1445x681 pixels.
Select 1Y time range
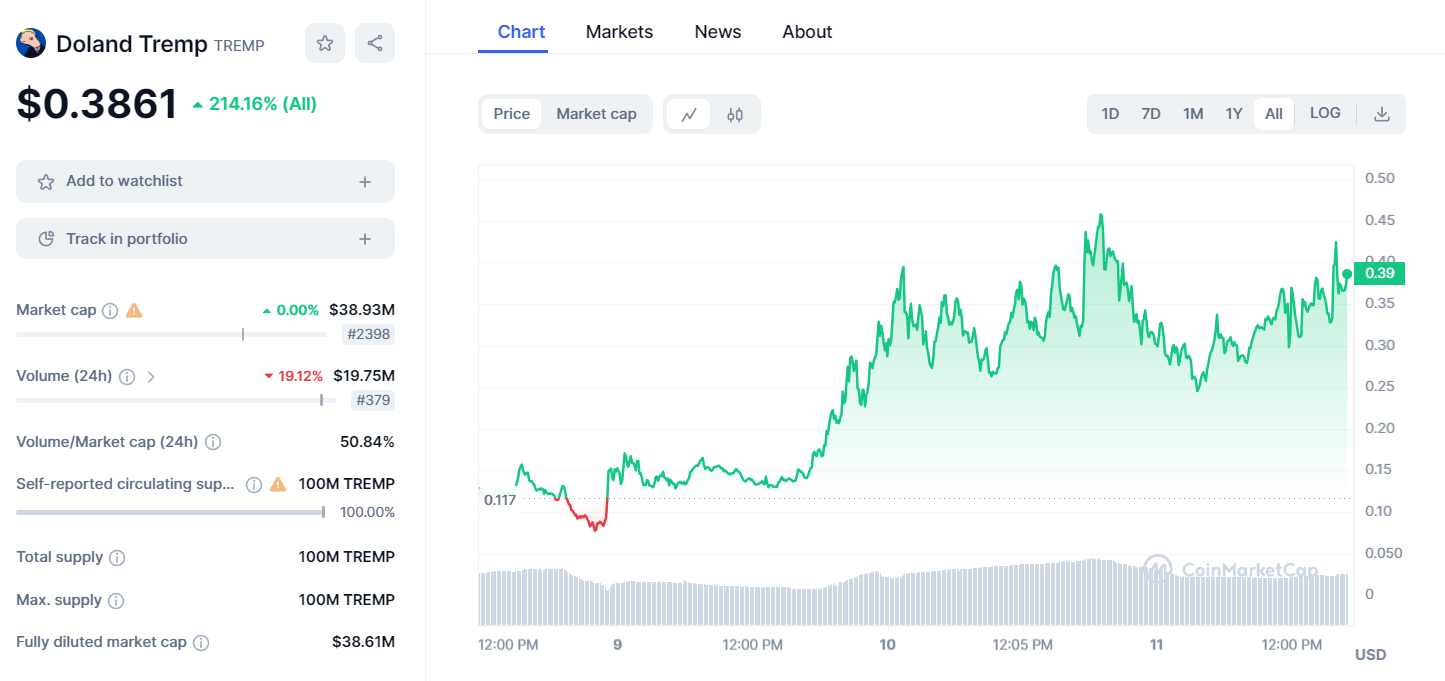coord(1234,114)
